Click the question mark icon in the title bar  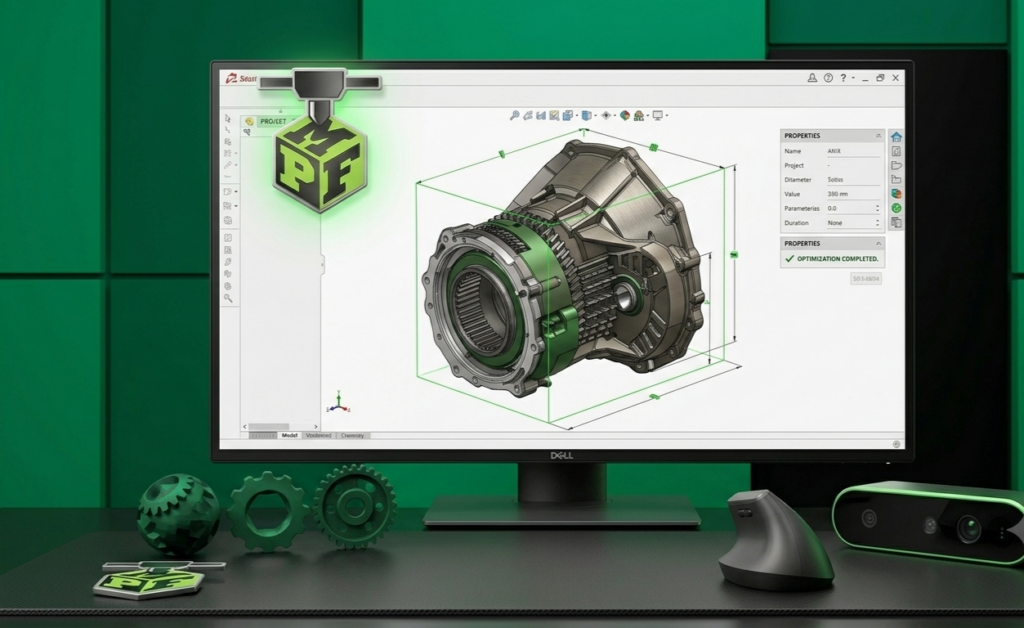(843, 78)
